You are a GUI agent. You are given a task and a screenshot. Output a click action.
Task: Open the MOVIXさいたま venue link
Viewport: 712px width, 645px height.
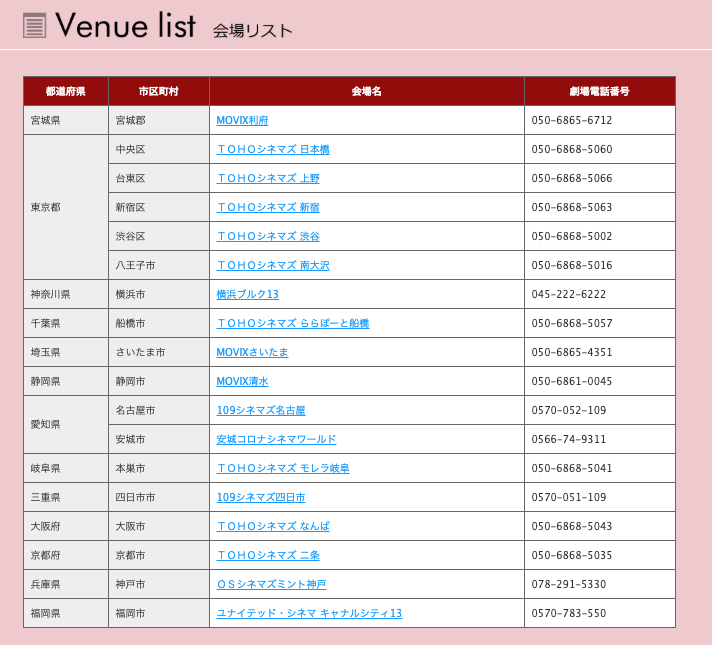click(252, 352)
